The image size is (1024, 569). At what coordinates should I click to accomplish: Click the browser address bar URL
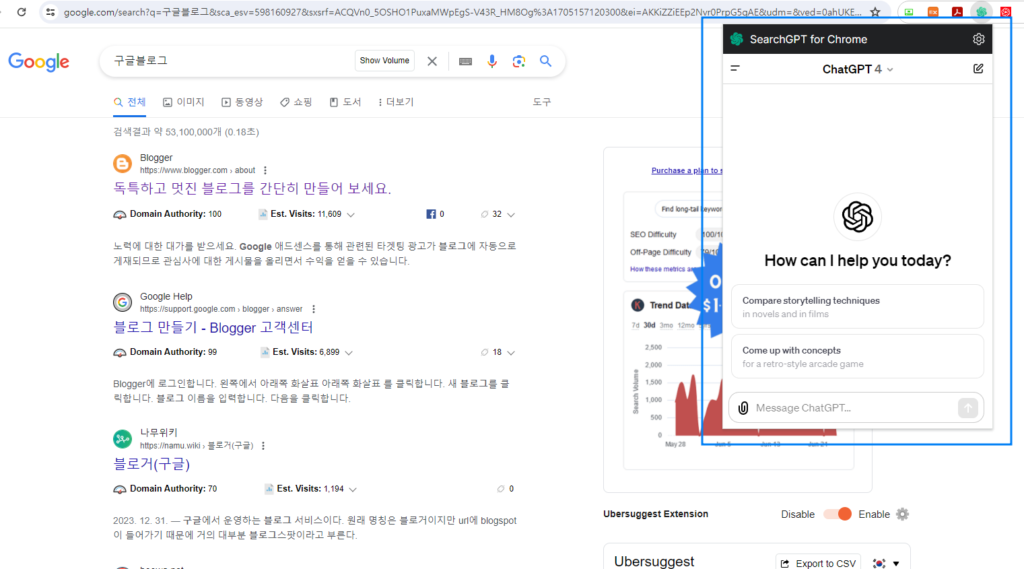[462, 12]
